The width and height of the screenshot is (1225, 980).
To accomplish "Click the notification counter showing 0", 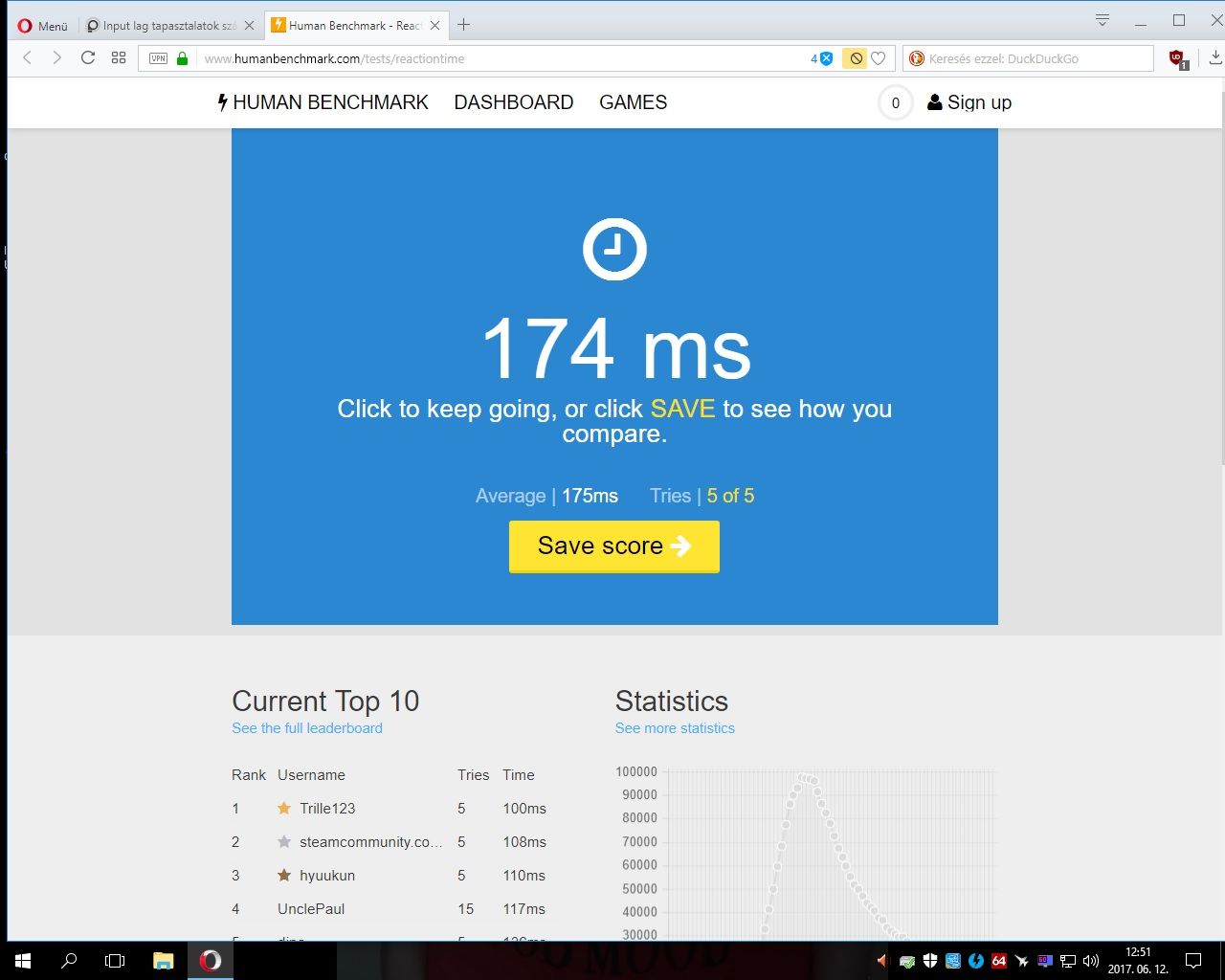I will click(896, 102).
